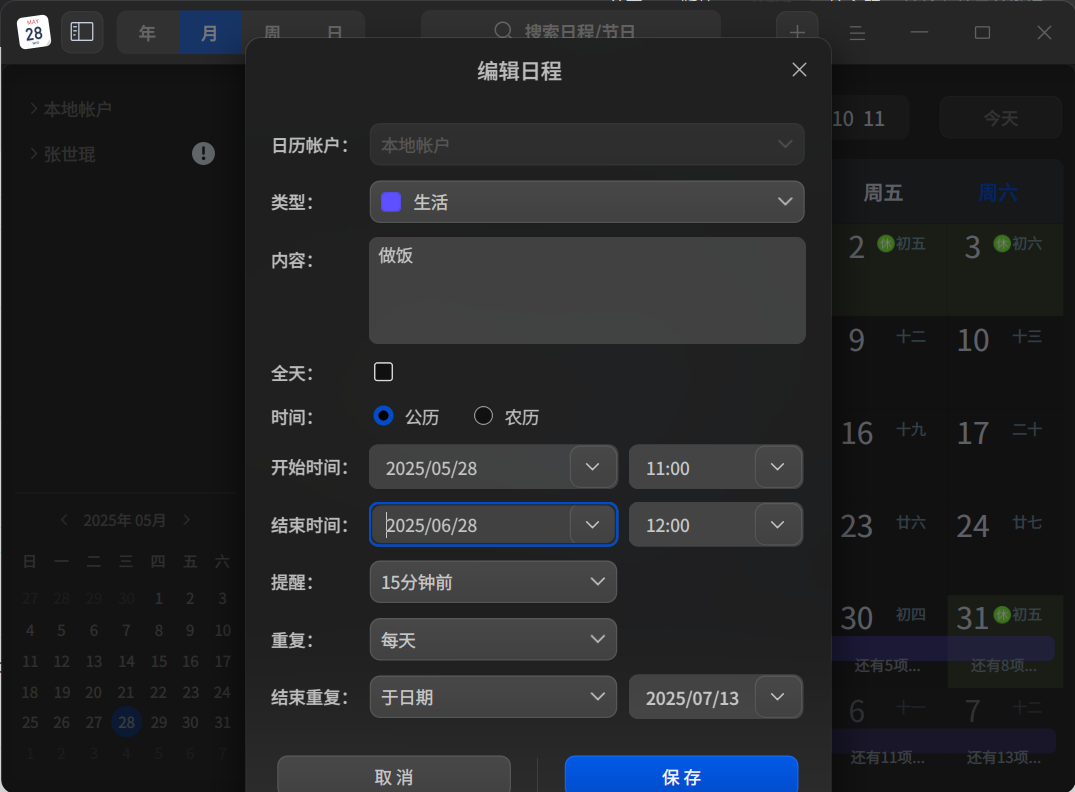Toggle the sidebar panel icon

[82, 32]
